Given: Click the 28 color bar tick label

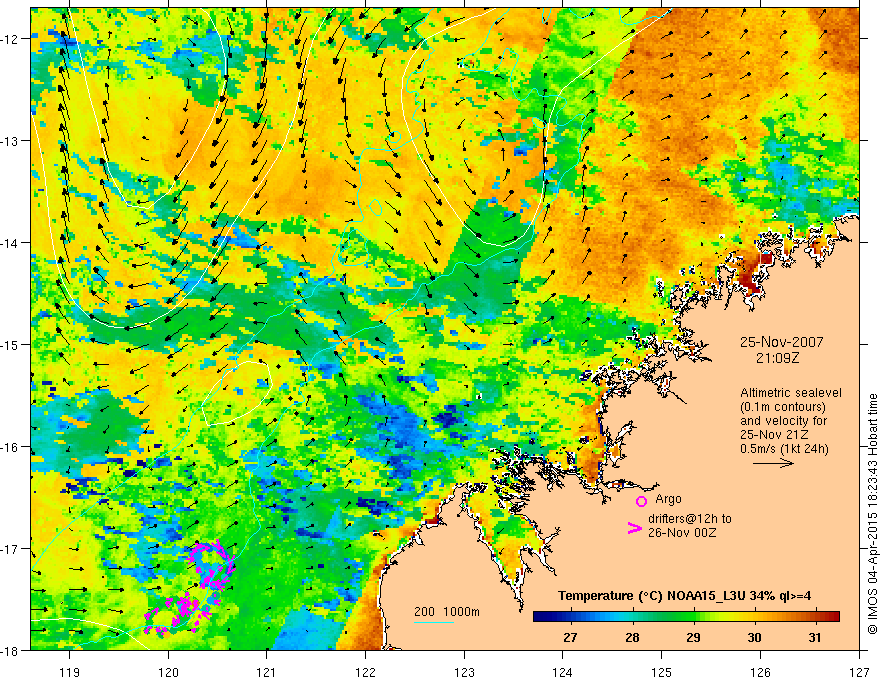Looking at the screenshot, I should coord(632,637).
